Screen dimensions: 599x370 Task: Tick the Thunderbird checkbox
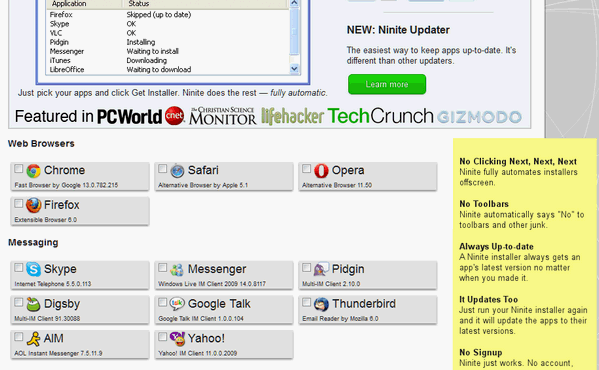[x=306, y=302]
